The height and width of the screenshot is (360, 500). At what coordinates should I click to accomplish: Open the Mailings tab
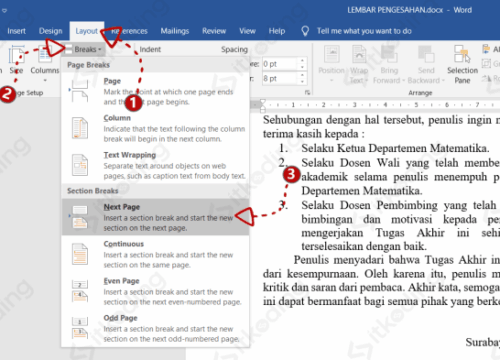point(175,31)
